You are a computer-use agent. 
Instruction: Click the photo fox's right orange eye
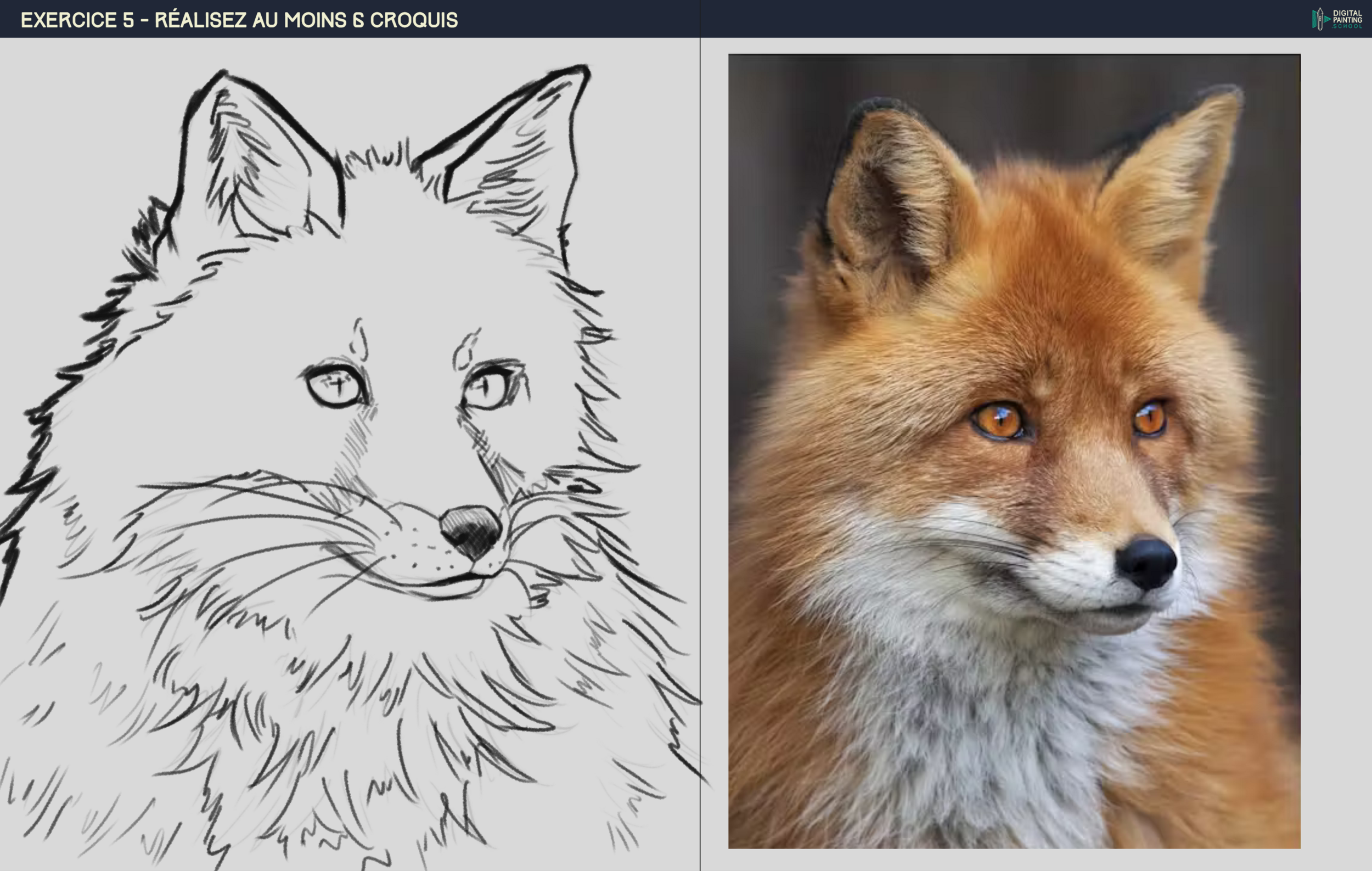[x=1150, y=419]
